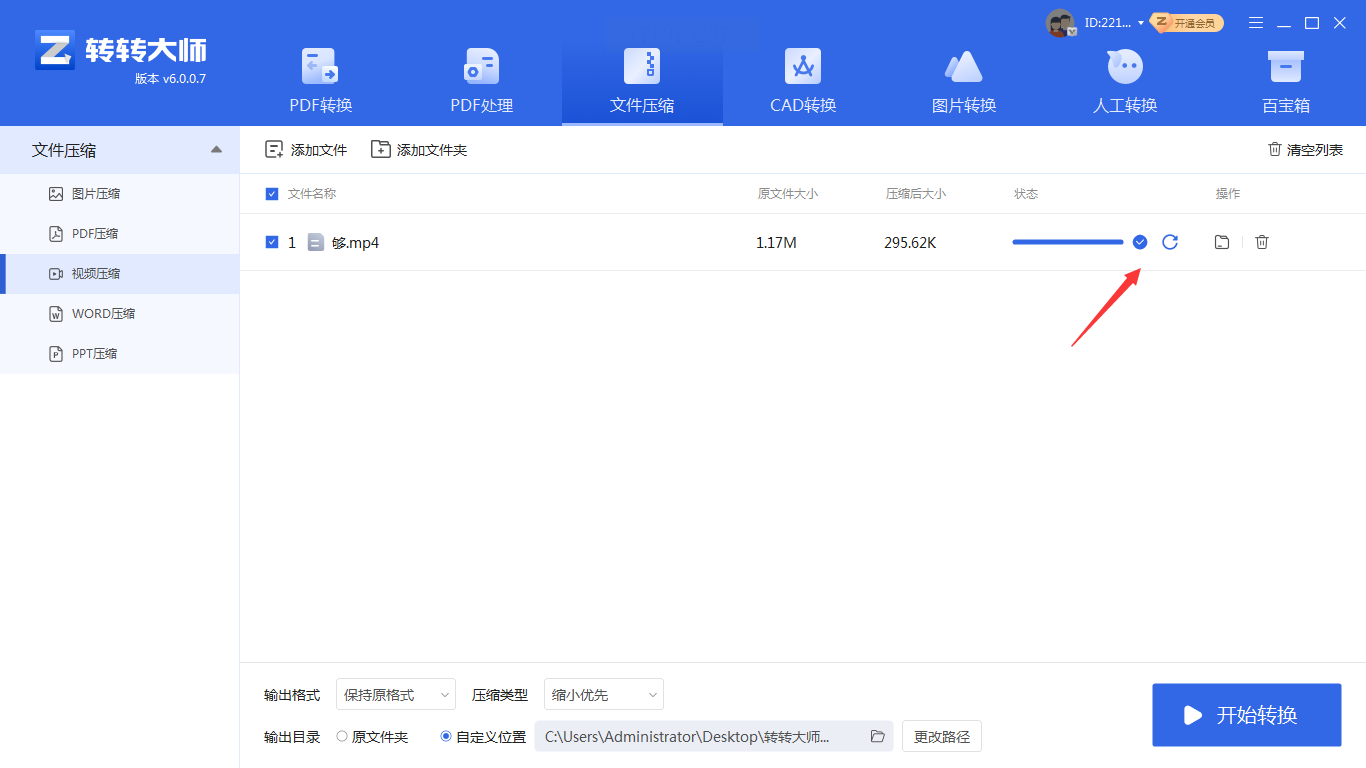The height and width of the screenshot is (768, 1366).
Task: Toggle the select-all checkbox beside 文件名称
Action: coord(272,194)
